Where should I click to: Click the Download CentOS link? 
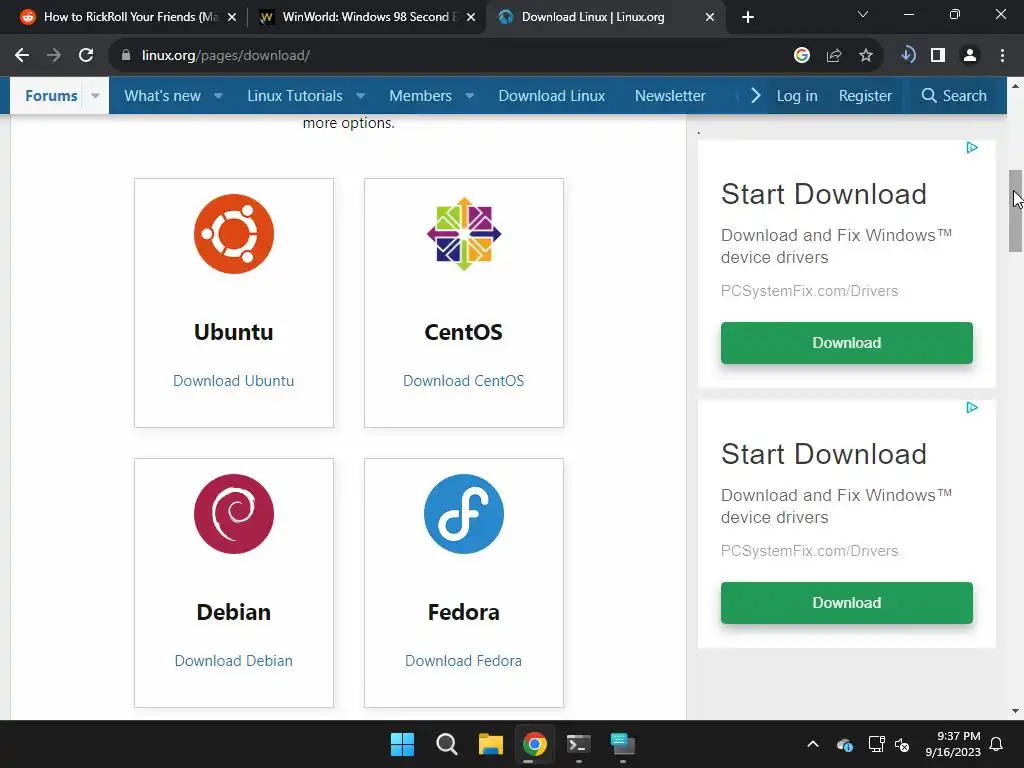(464, 381)
